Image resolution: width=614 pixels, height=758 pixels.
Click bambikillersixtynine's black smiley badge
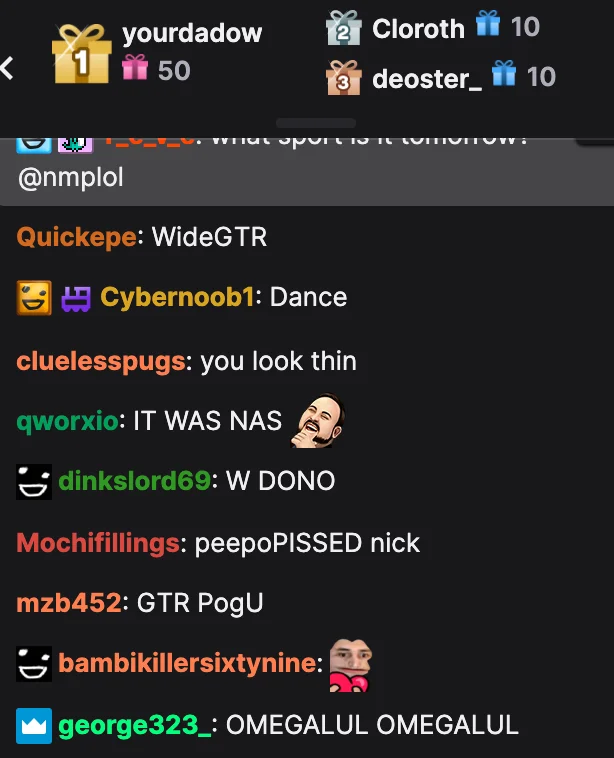coord(34,664)
